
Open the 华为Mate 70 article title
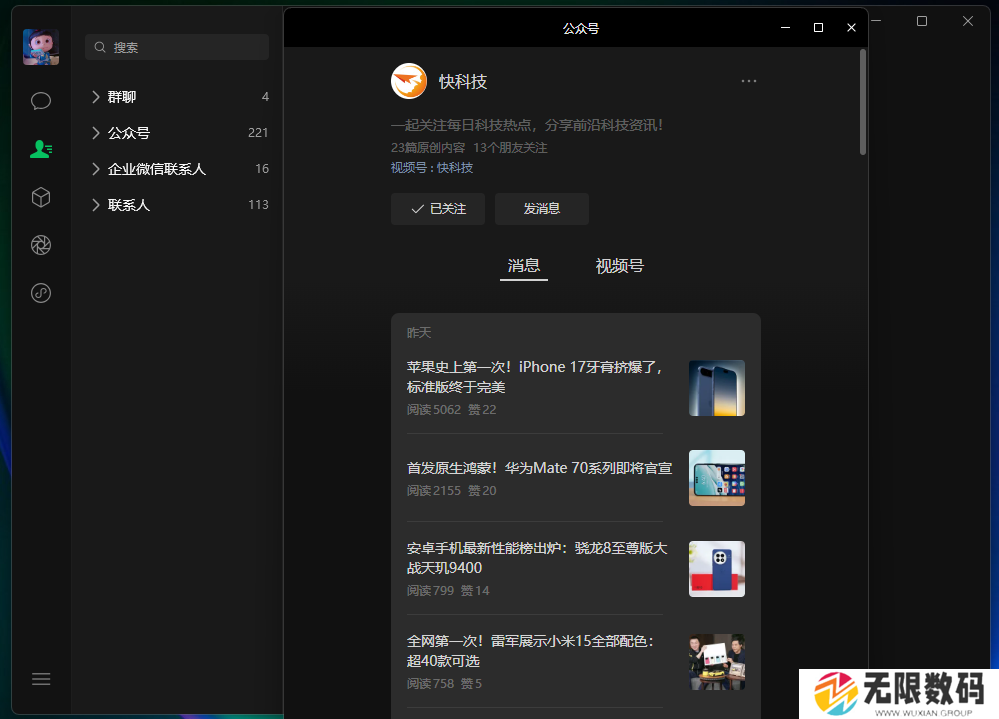pos(539,468)
